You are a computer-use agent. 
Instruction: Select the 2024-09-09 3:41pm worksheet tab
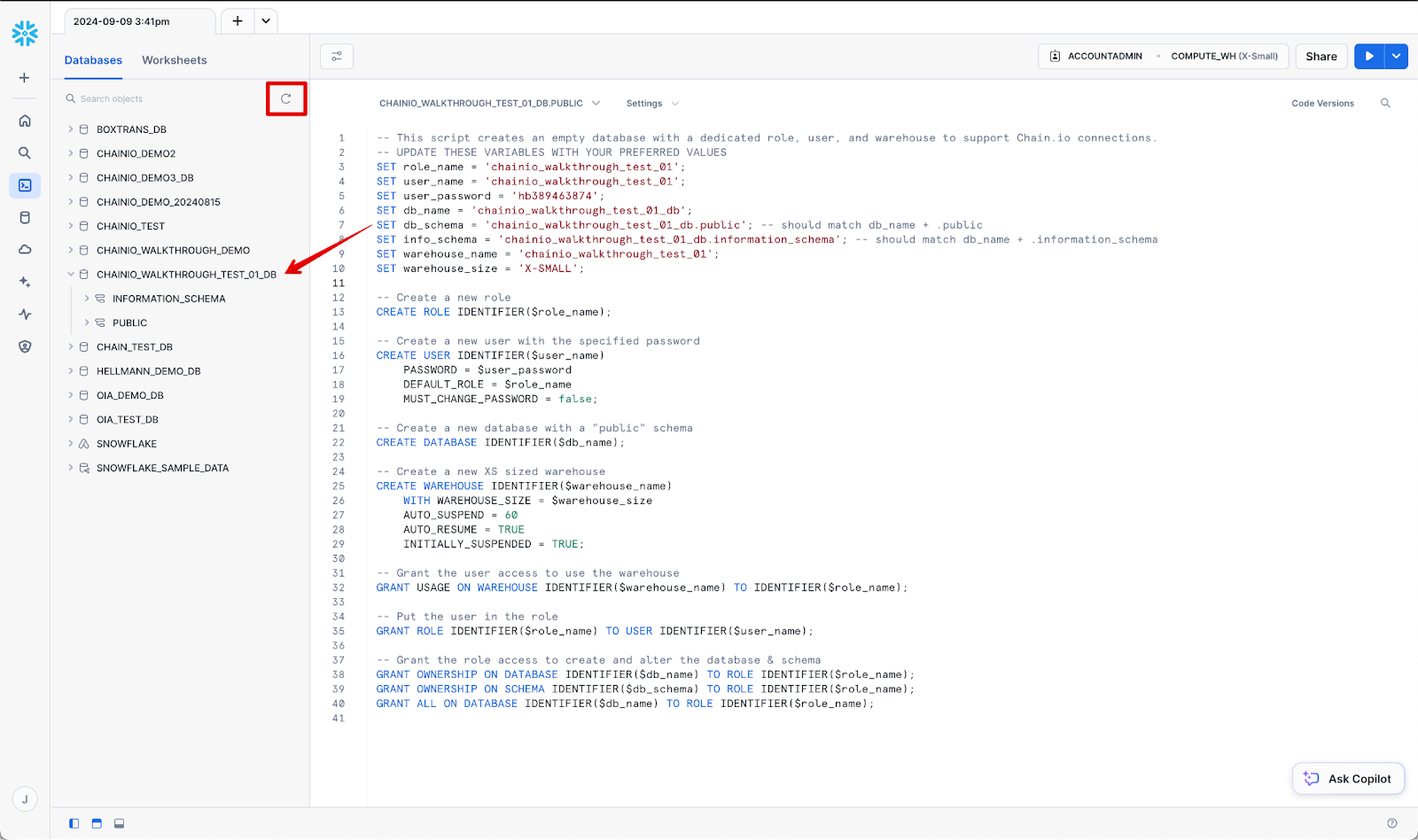click(140, 21)
